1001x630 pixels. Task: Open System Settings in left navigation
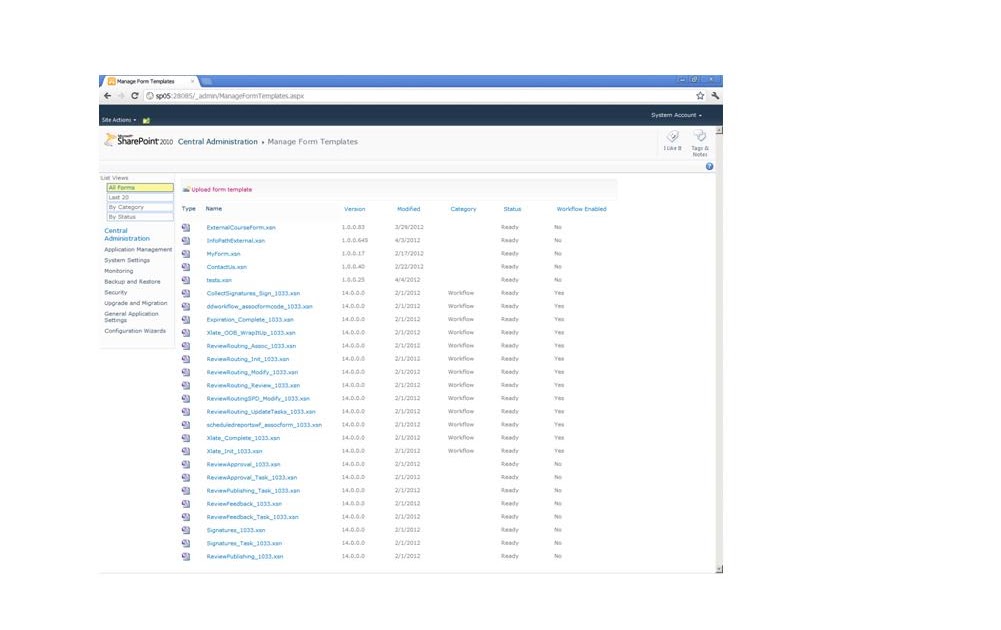click(127, 260)
